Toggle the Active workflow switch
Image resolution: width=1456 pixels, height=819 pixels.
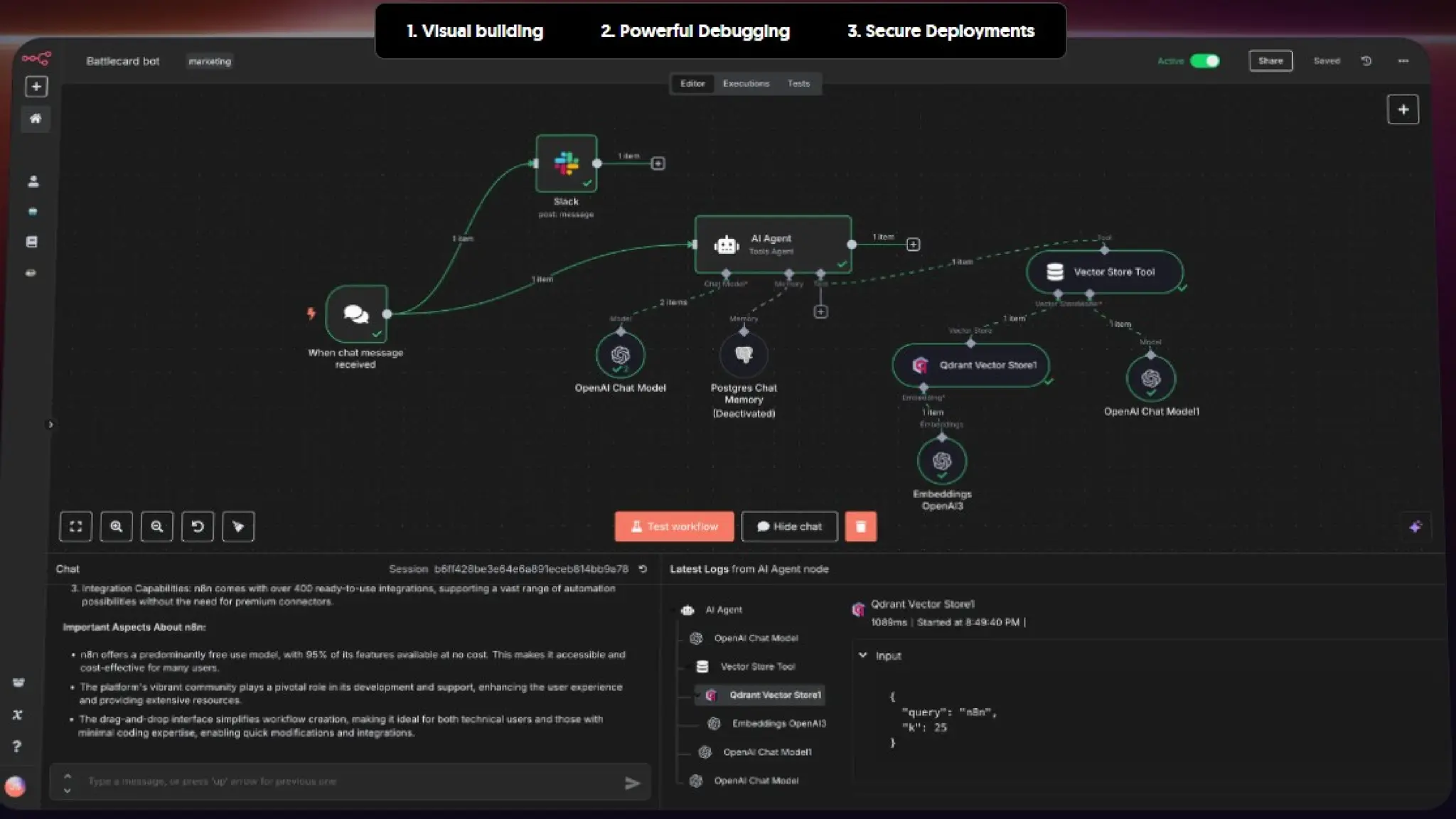point(1204,61)
